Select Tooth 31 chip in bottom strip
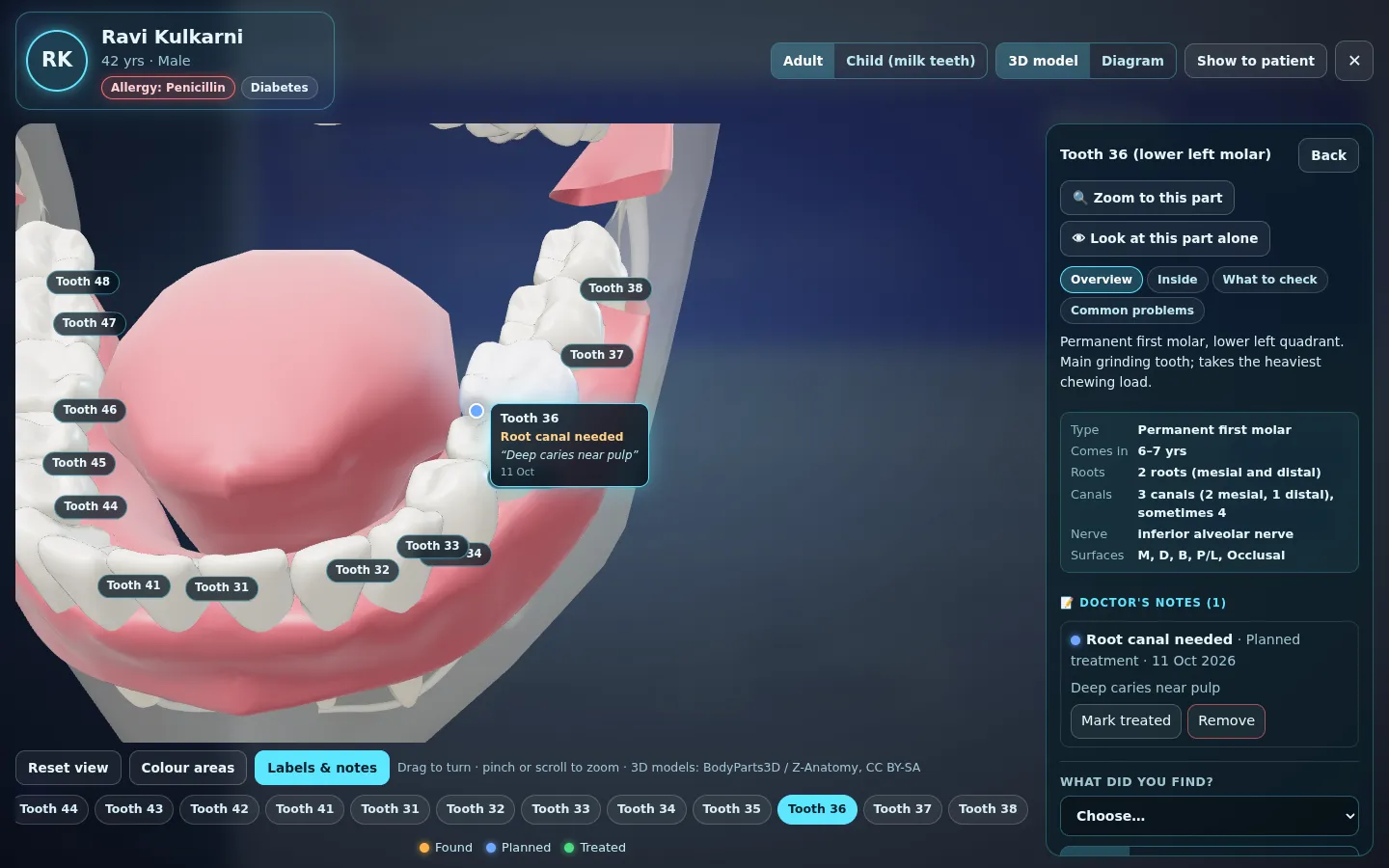Viewport: 1389px width, 868px height. pyautogui.click(x=390, y=809)
